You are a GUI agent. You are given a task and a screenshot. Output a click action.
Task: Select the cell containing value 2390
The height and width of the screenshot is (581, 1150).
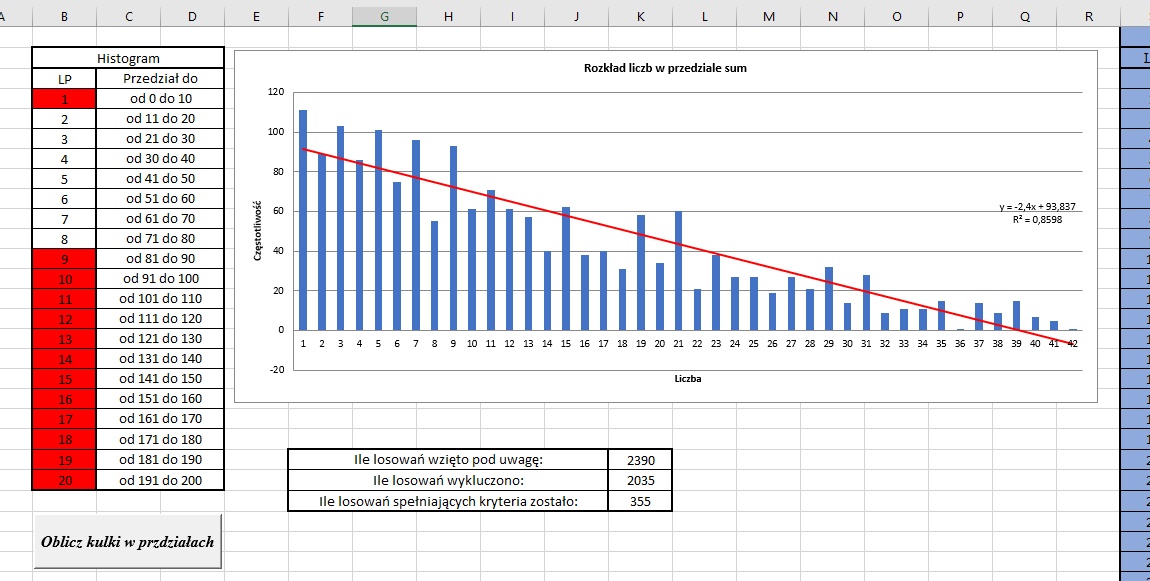[640, 460]
